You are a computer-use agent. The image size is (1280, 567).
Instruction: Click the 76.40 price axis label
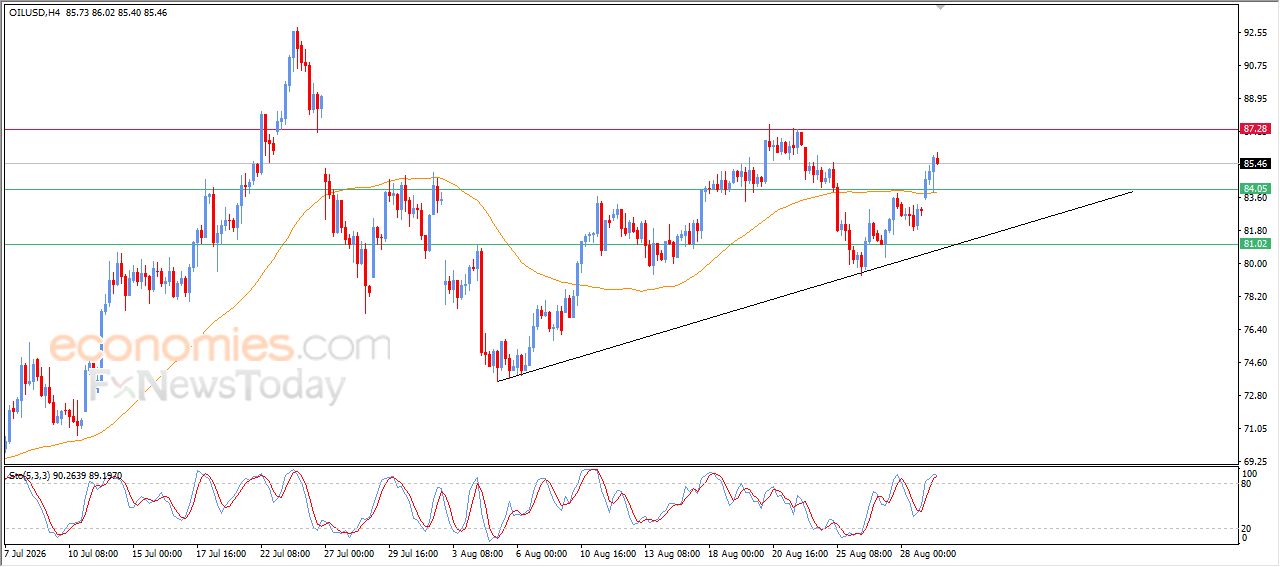pyautogui.click(x=1255, y=330)
